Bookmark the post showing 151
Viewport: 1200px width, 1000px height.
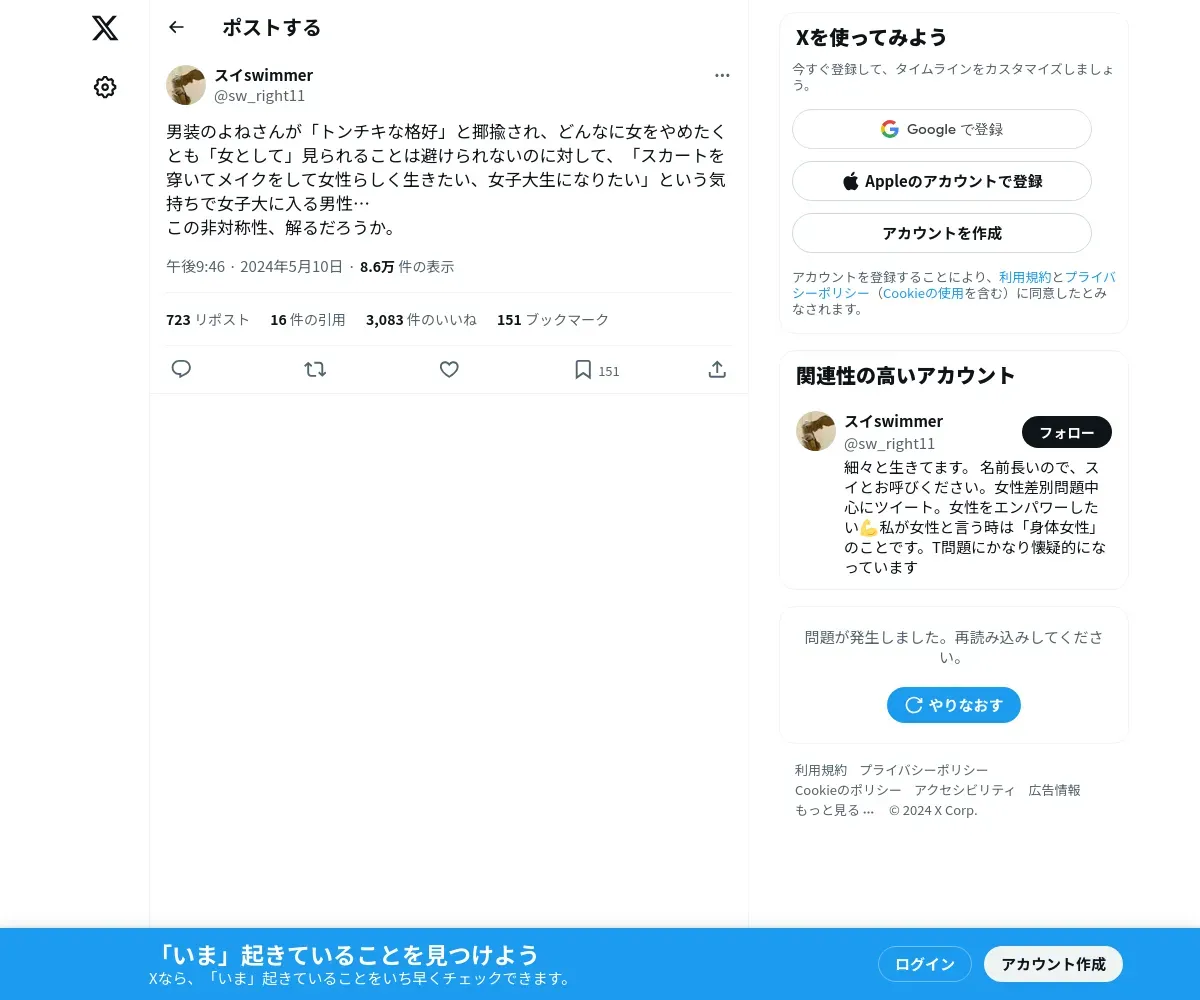pos(596,370)
